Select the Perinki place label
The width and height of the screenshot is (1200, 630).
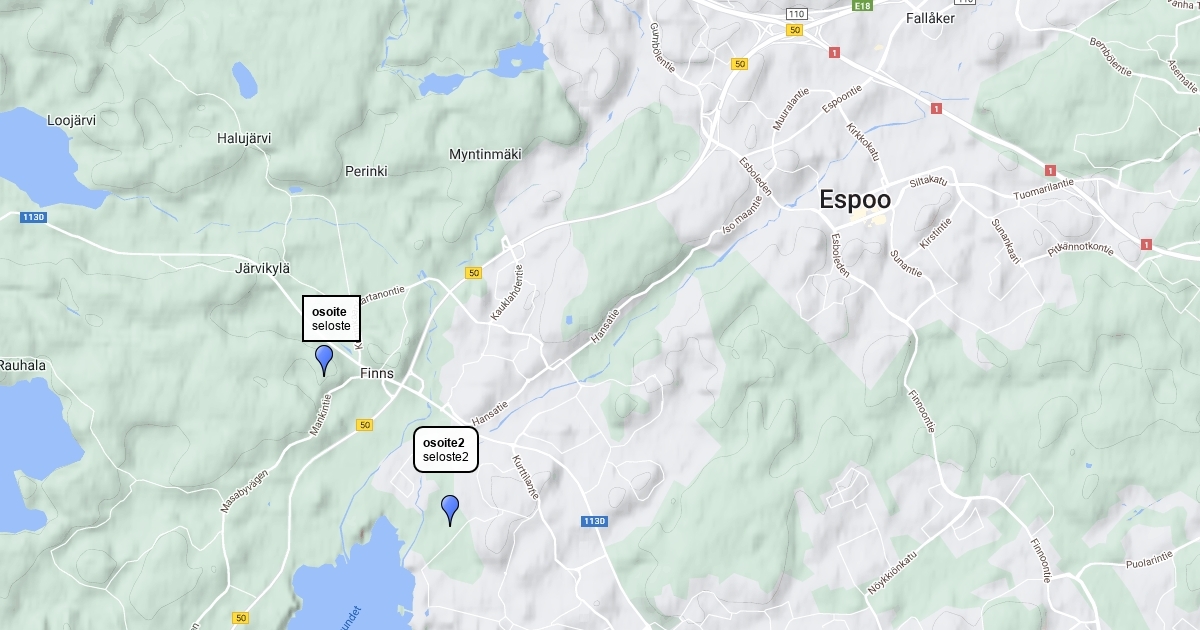[x=366, y=171]
